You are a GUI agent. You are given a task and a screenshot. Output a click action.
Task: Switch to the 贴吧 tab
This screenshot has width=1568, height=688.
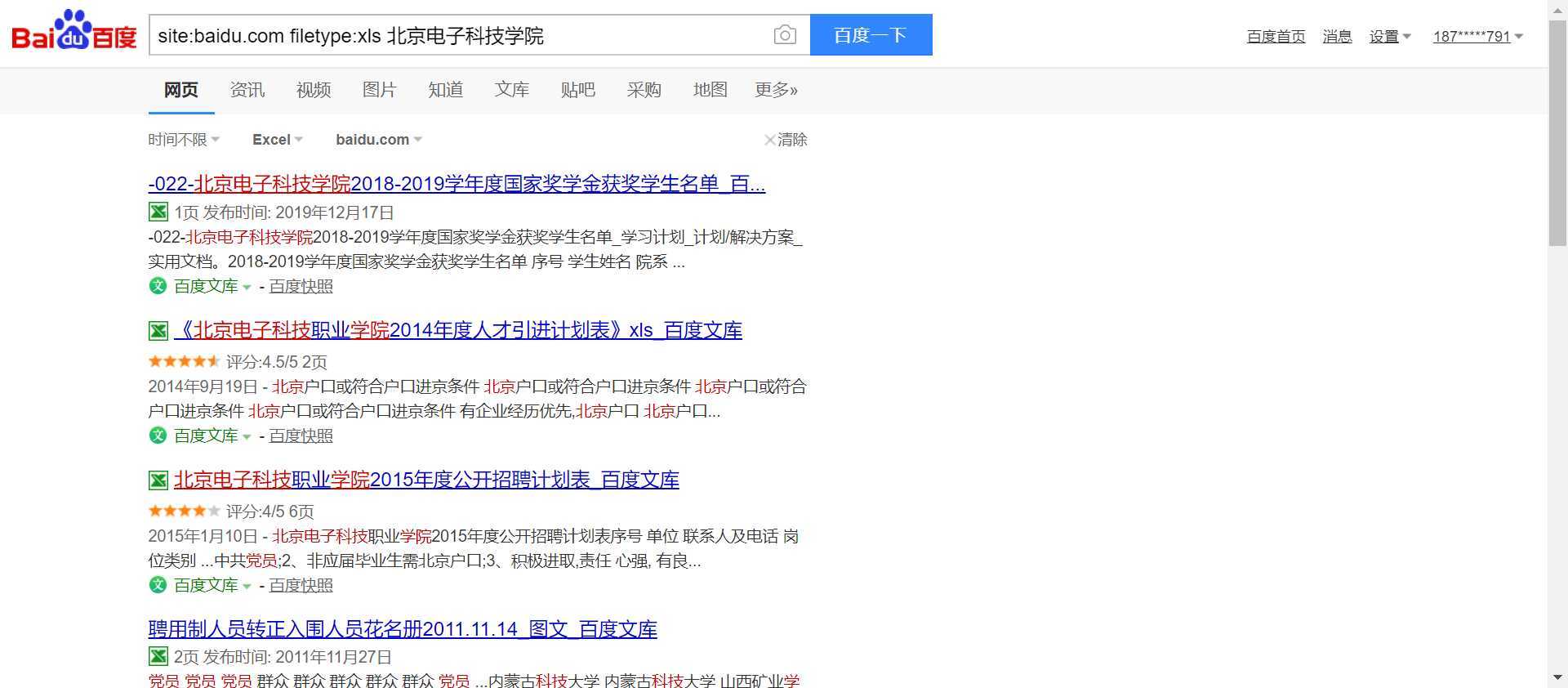(x=578, y=90)
